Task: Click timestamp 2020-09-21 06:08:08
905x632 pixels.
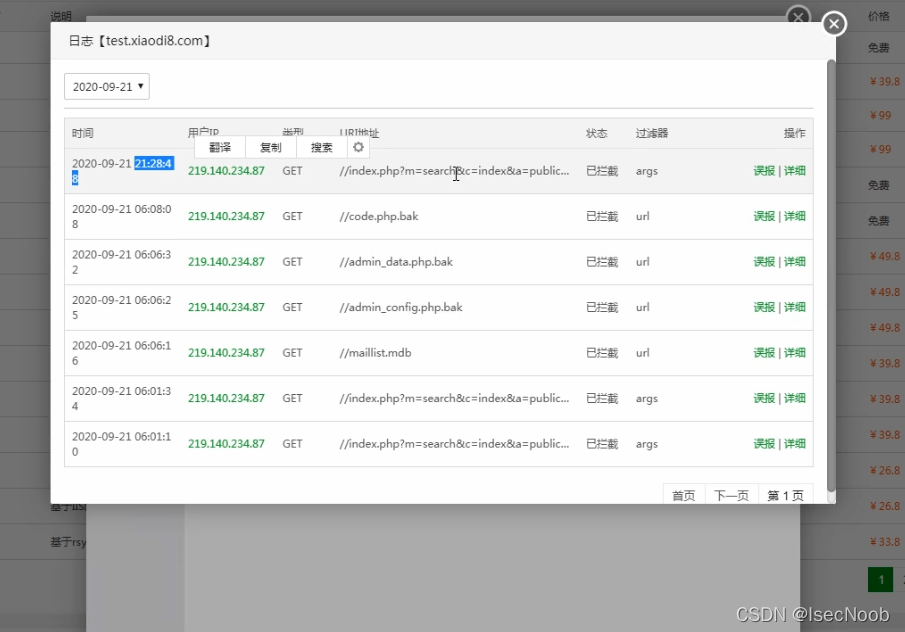Action: (x=121, y=216)
